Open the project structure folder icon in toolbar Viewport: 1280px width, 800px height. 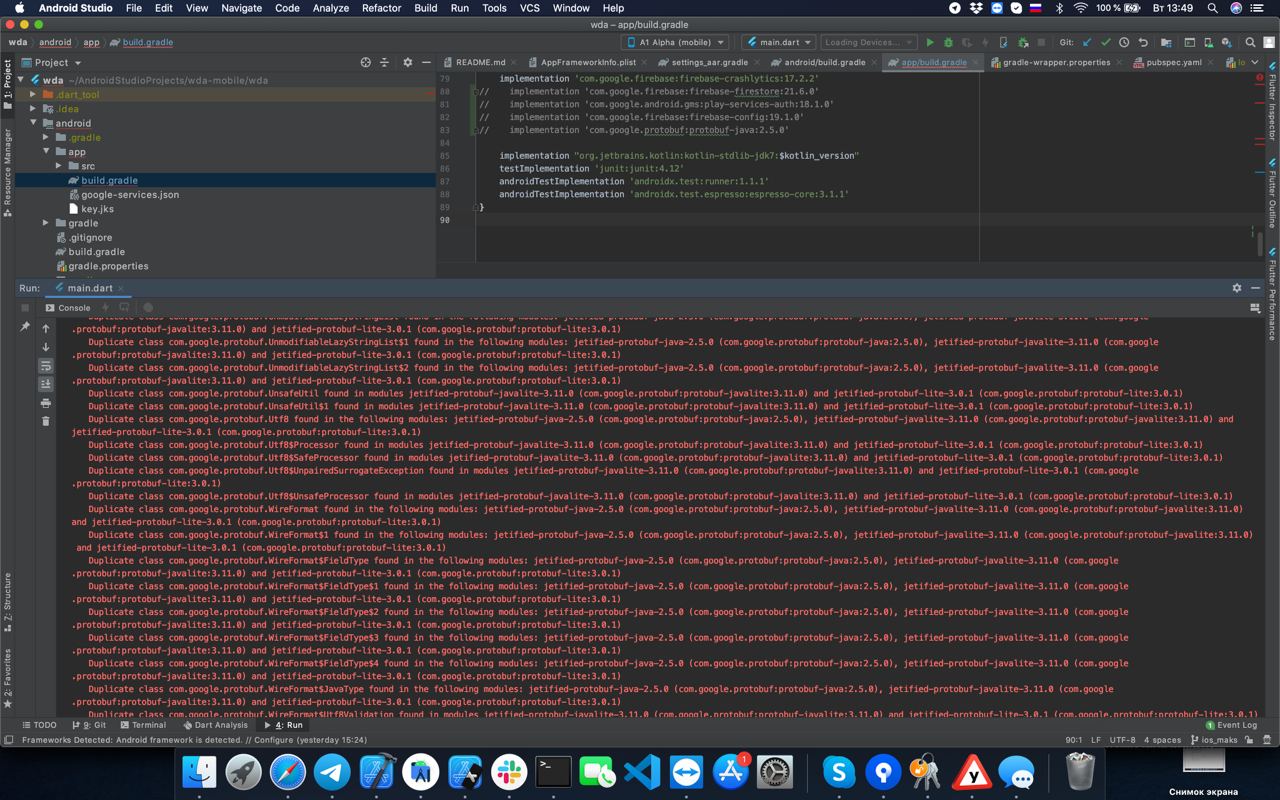click(x=1167, y=42)
